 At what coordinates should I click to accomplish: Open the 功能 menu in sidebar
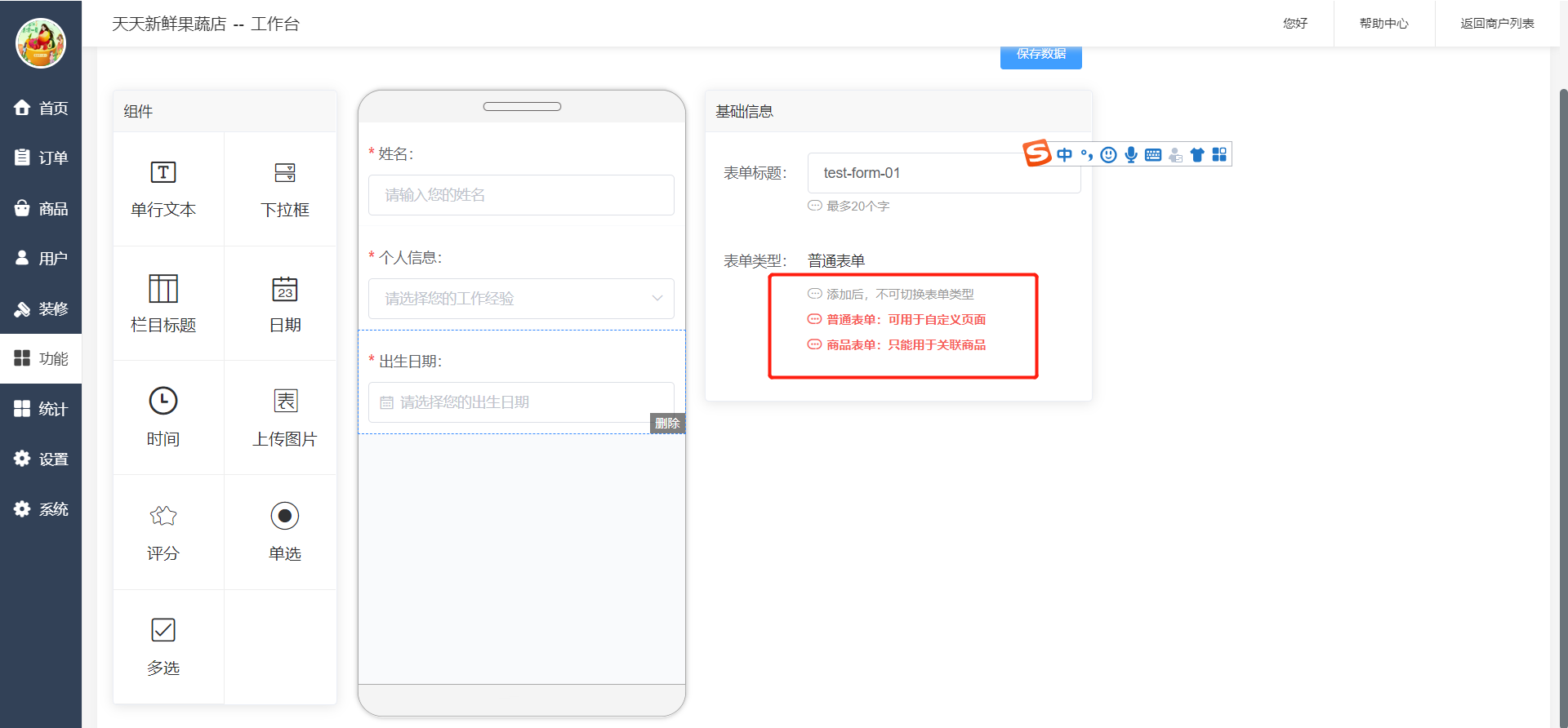pos(41,359)
